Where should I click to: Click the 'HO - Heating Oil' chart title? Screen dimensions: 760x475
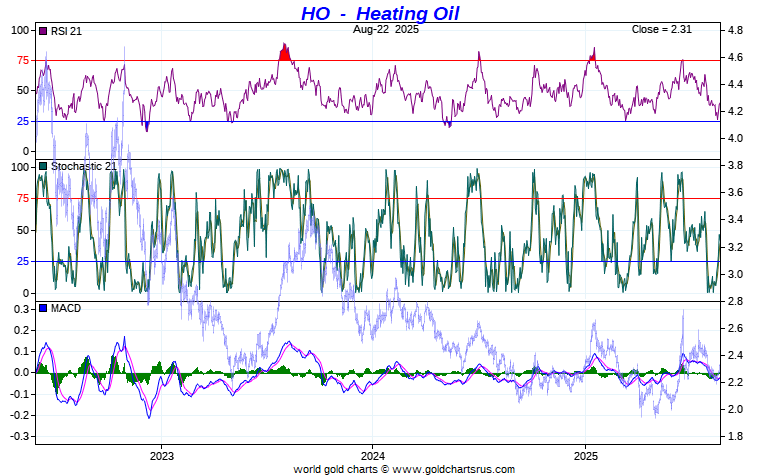coord(380,13)
